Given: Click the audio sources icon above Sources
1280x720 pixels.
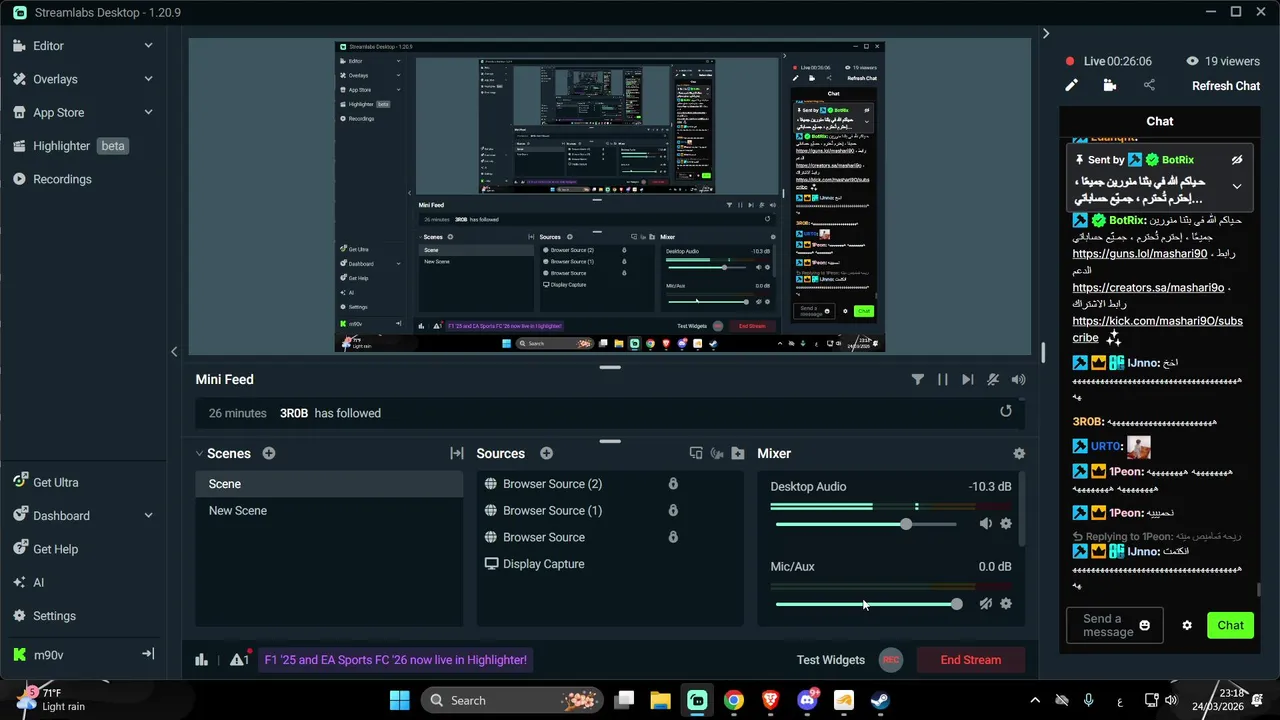Looking at the screenshot, I should pos(716,453).
